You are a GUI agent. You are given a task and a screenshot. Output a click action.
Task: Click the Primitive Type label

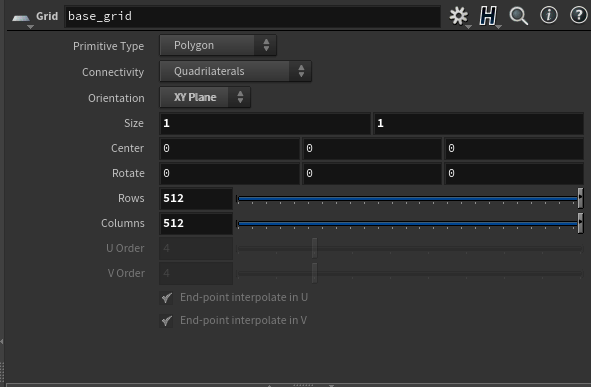pyautogui.click(x=109, y=46)
